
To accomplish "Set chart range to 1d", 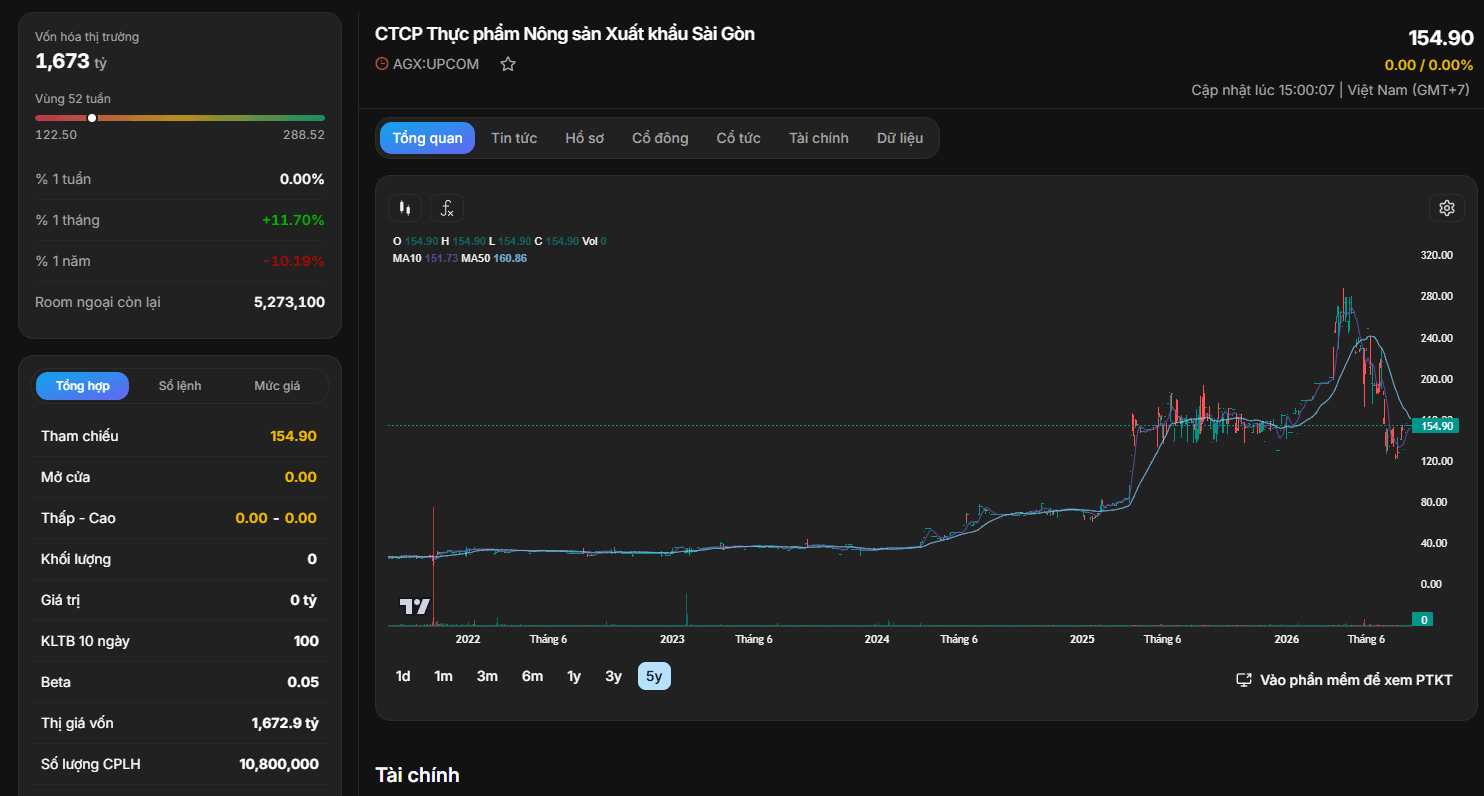I will (x=403, y=676).
